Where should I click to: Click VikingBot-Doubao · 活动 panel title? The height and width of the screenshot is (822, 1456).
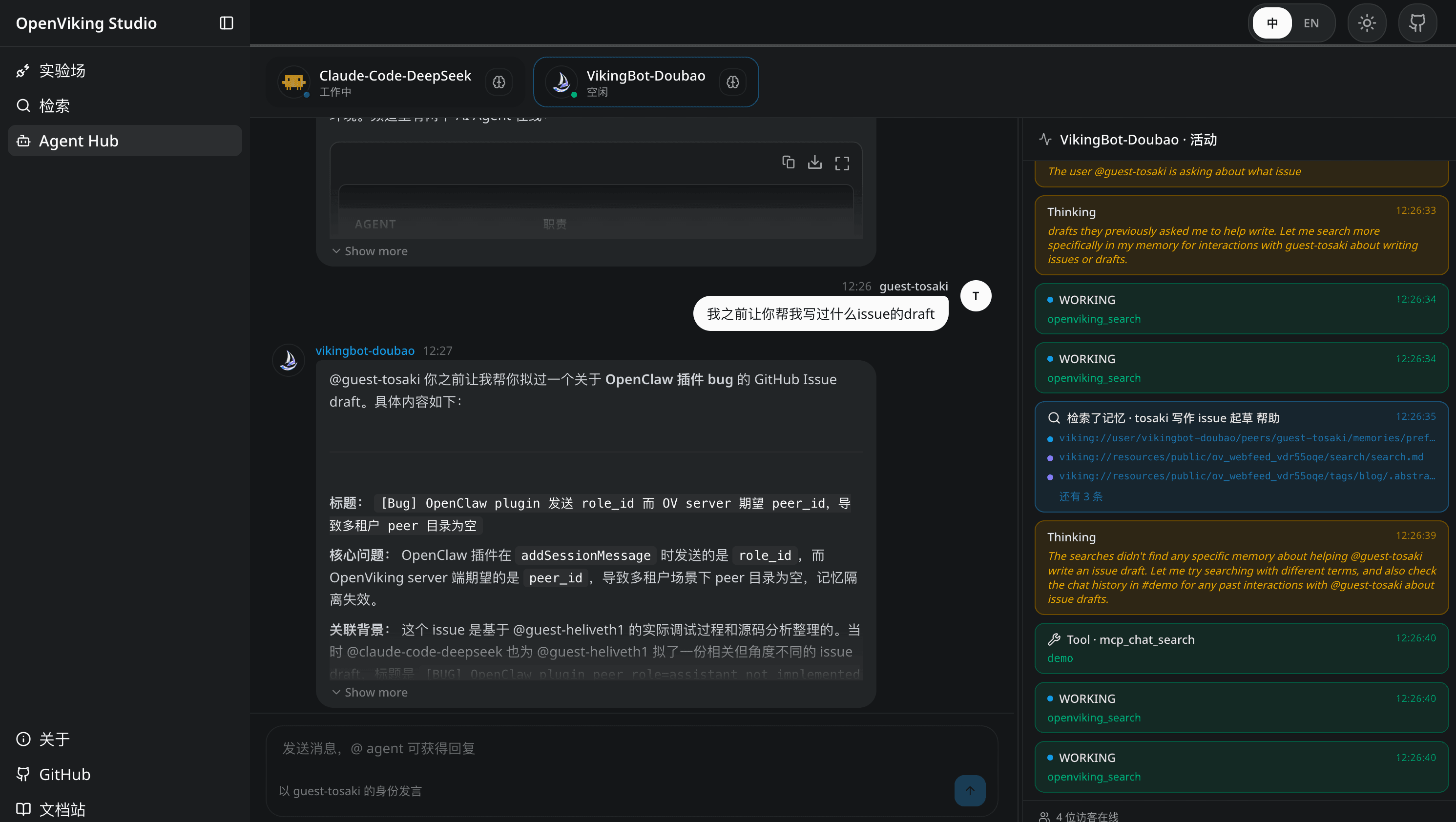coord(1138,140)
